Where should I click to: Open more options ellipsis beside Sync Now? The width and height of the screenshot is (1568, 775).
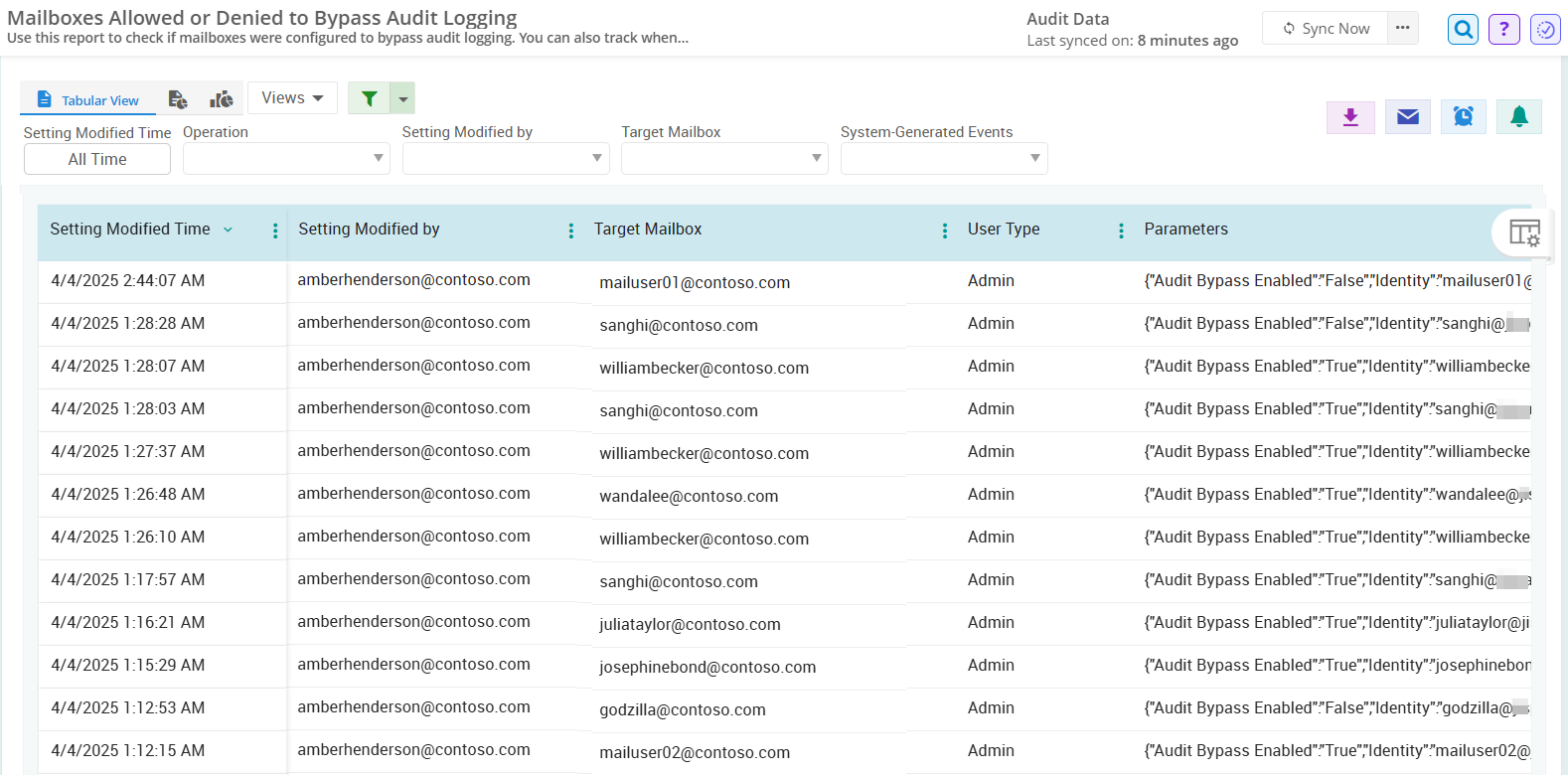[1402, 28]
